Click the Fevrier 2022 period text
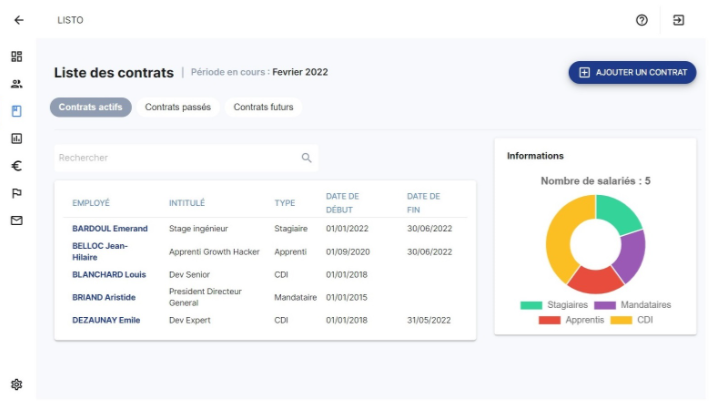Screen dimensions: 713x405 point(300,72)
